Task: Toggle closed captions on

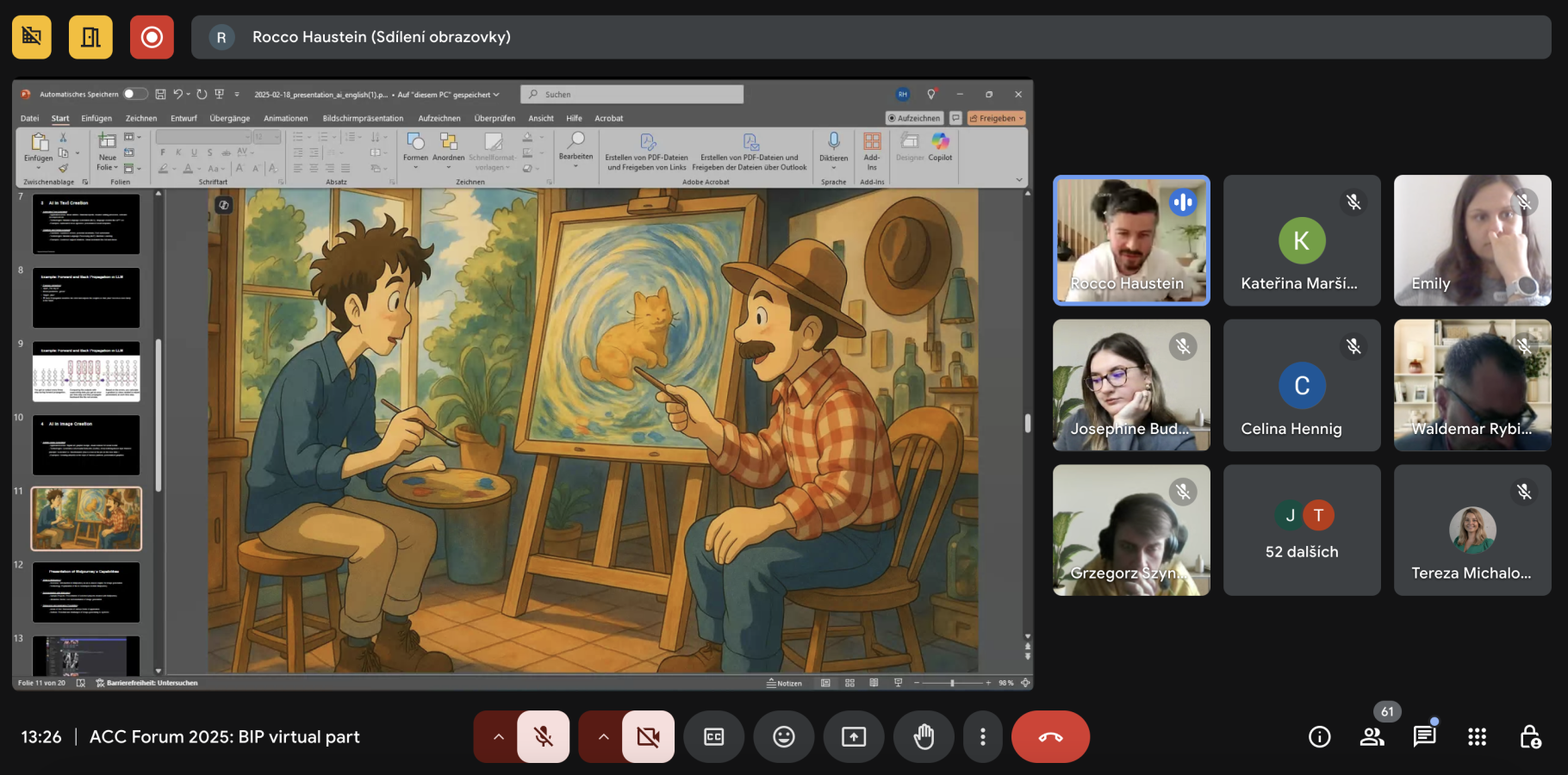Action: (x=713, y=737)
